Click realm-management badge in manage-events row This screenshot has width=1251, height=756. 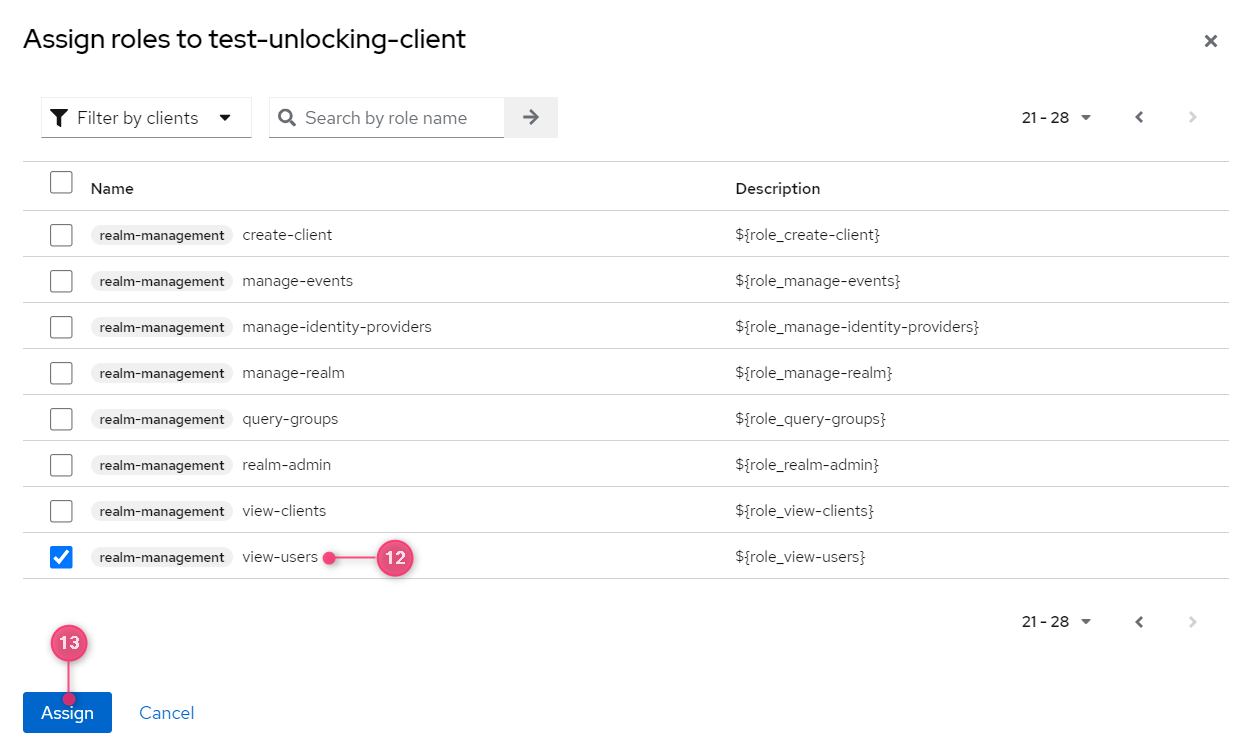pyautogui.click(x=162, y=281)
